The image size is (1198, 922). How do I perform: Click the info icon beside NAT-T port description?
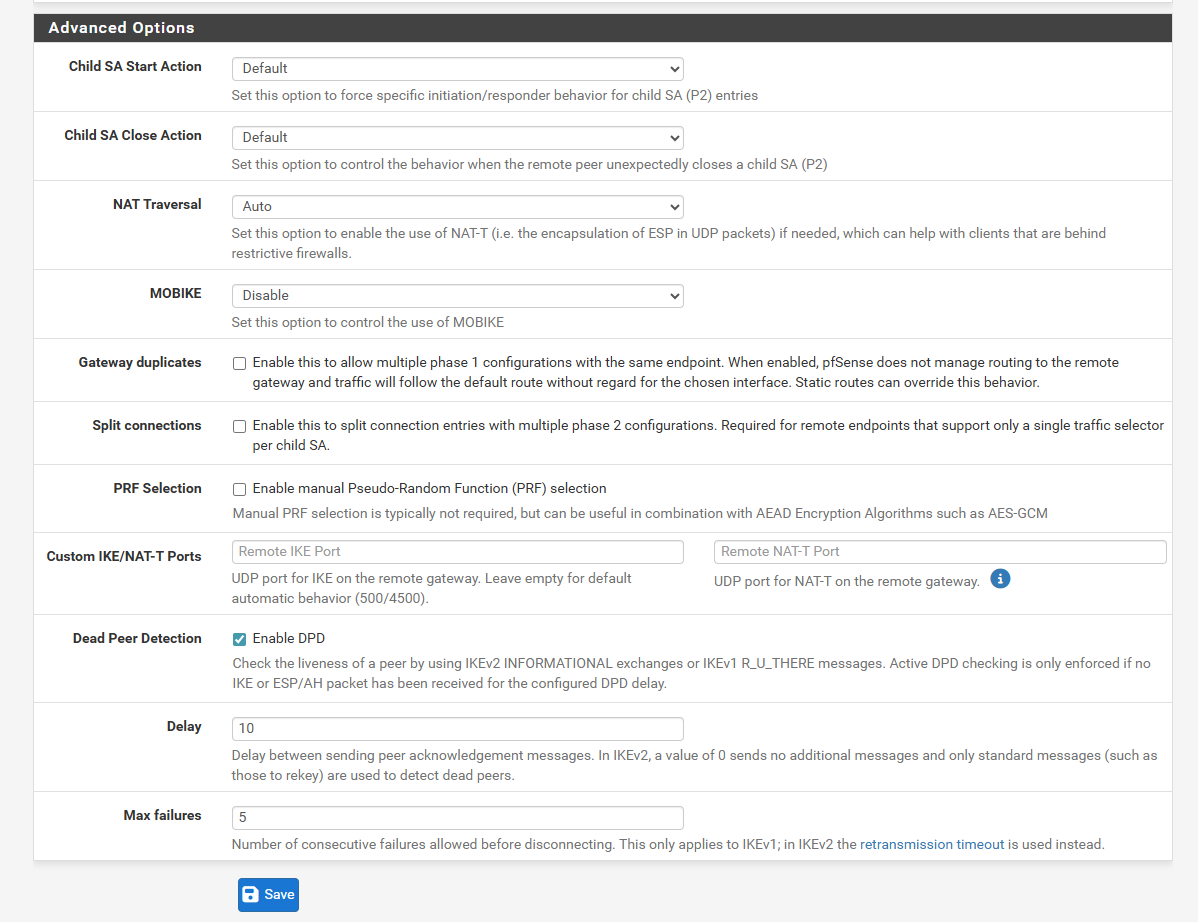coord(999,579)
